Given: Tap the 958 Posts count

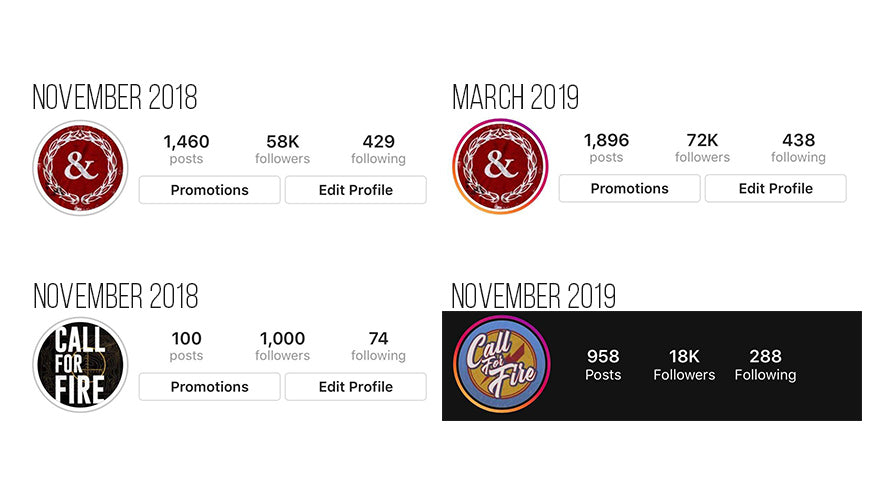Looking at the screenshot, I should click(x=603, y=365).
